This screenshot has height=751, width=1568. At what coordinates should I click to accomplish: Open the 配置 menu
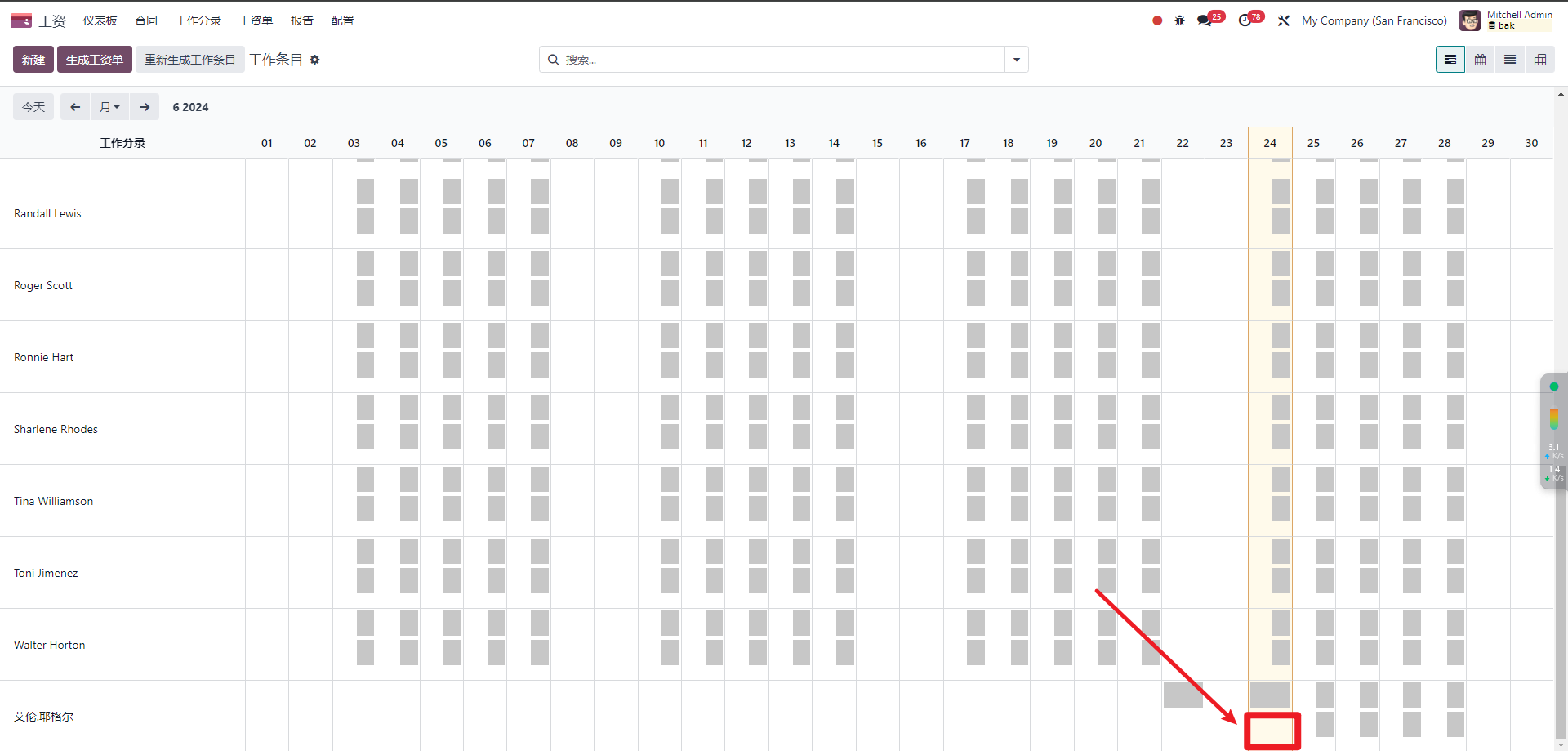[x=342, y=20]
